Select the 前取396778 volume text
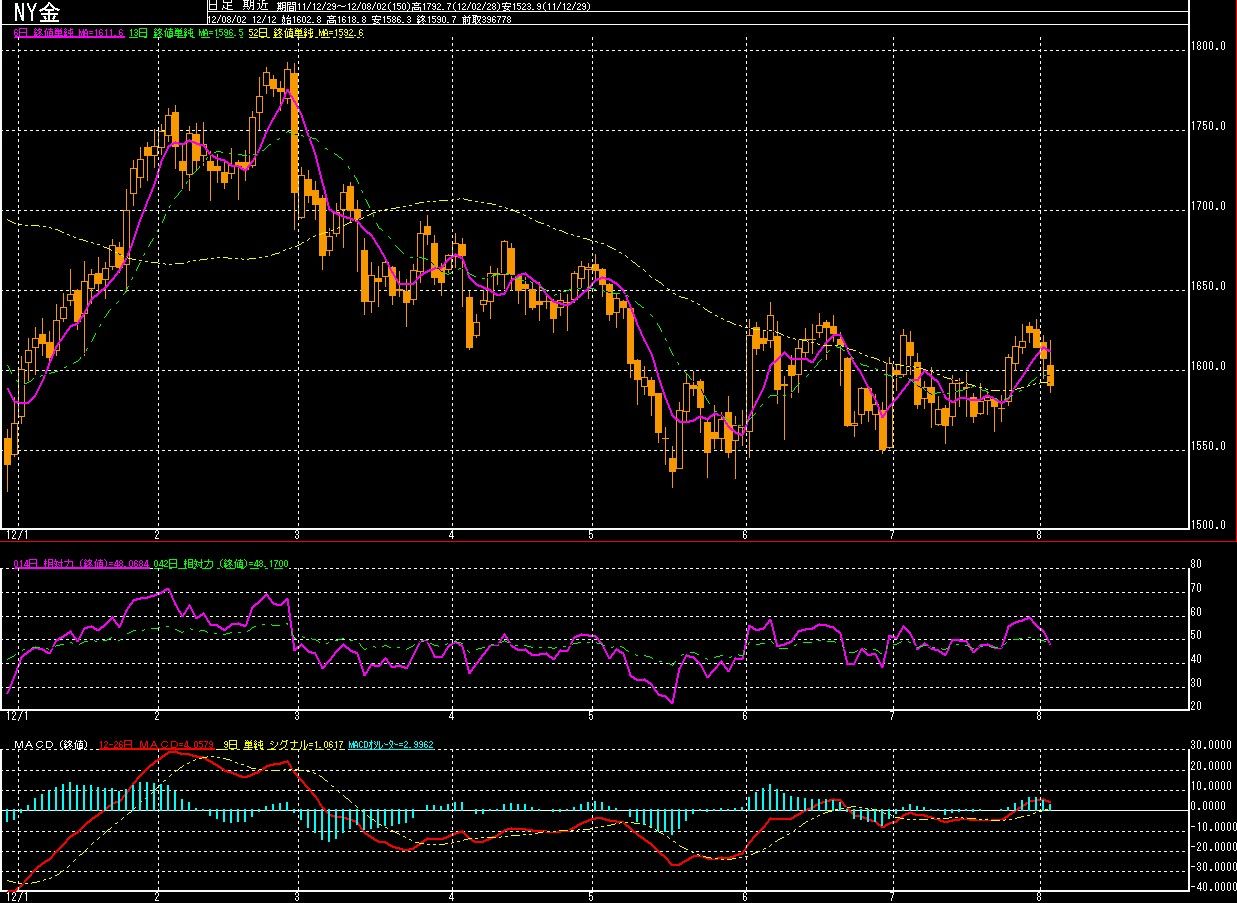The image size is (1237, 903). [x=486, y=19]
